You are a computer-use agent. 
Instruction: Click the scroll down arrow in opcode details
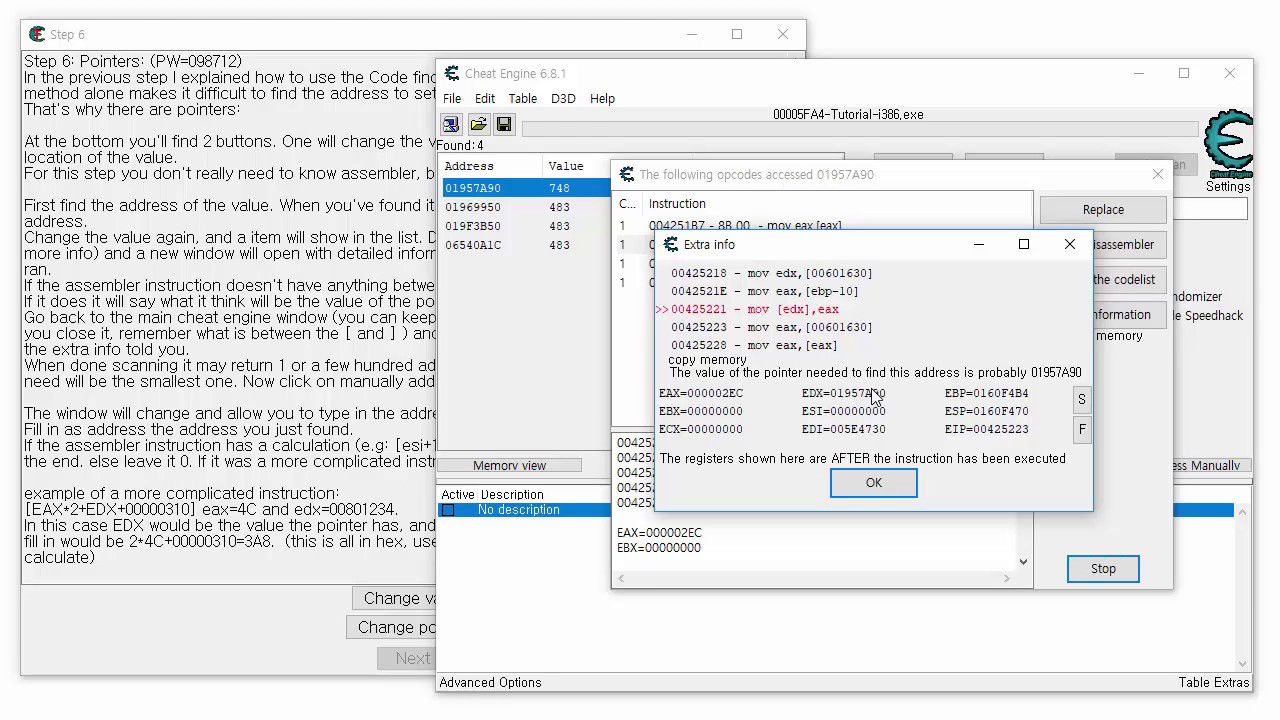tap(1023, 562)
